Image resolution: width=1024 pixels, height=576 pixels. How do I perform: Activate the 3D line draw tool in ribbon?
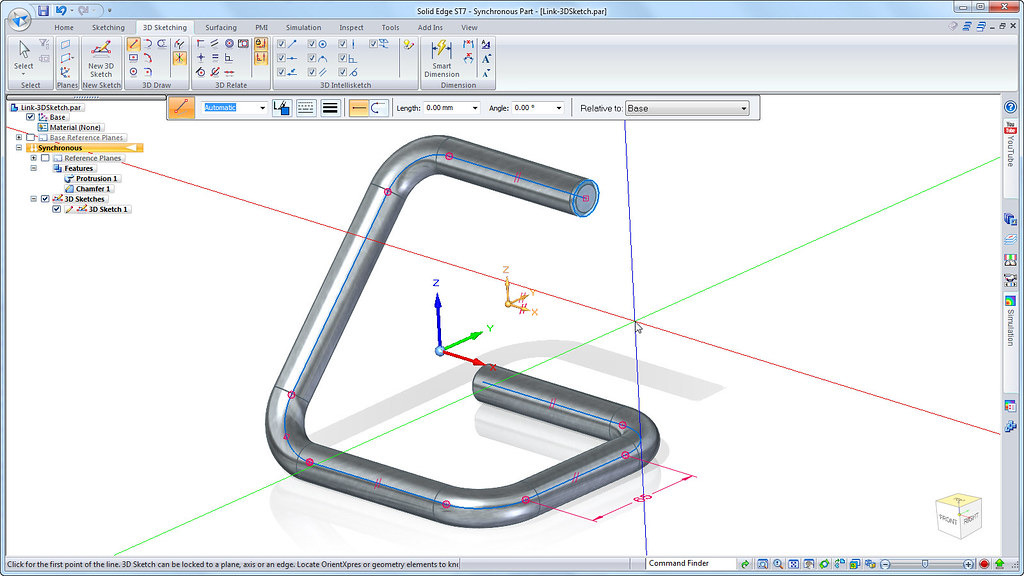click(134, 44)
